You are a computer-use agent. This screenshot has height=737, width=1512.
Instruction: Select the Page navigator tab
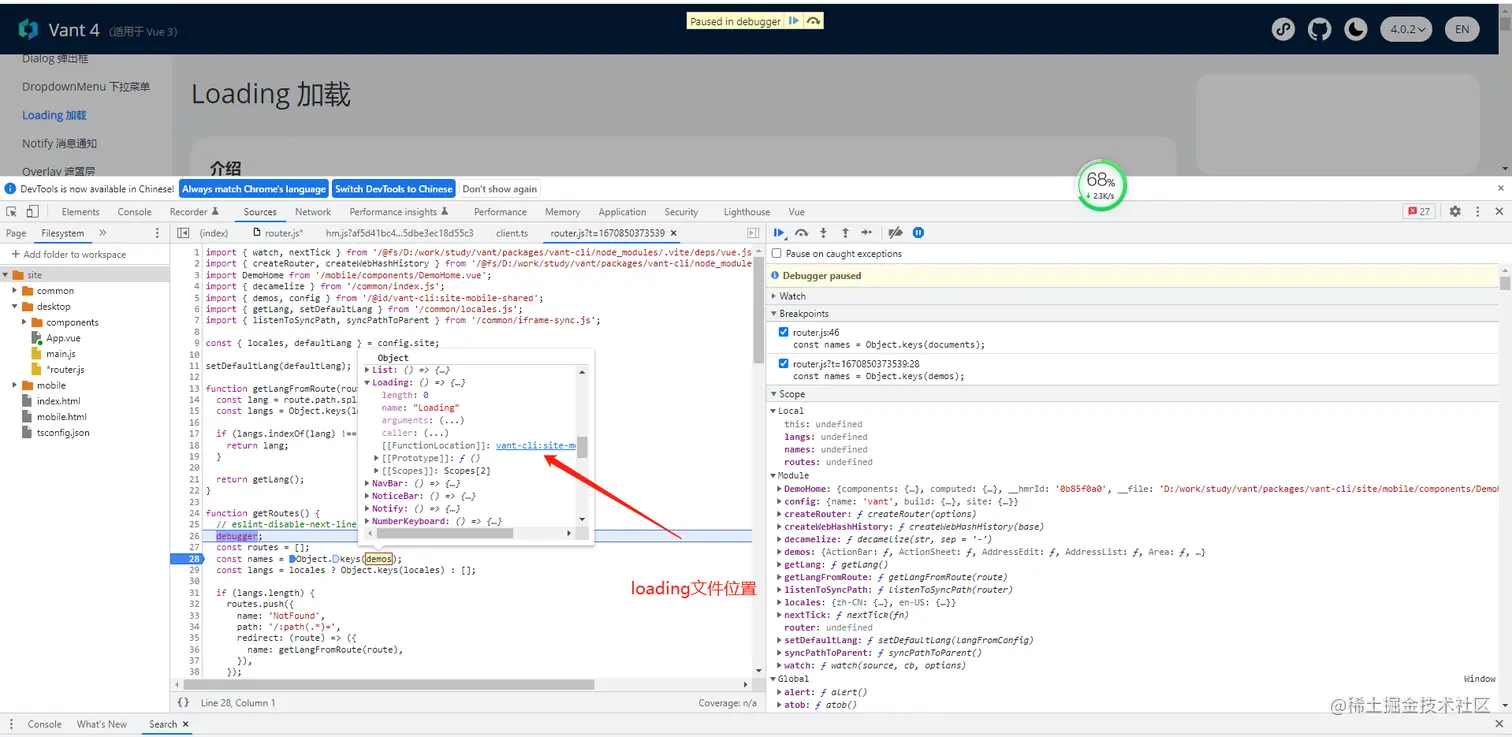(x=16, y=233)
